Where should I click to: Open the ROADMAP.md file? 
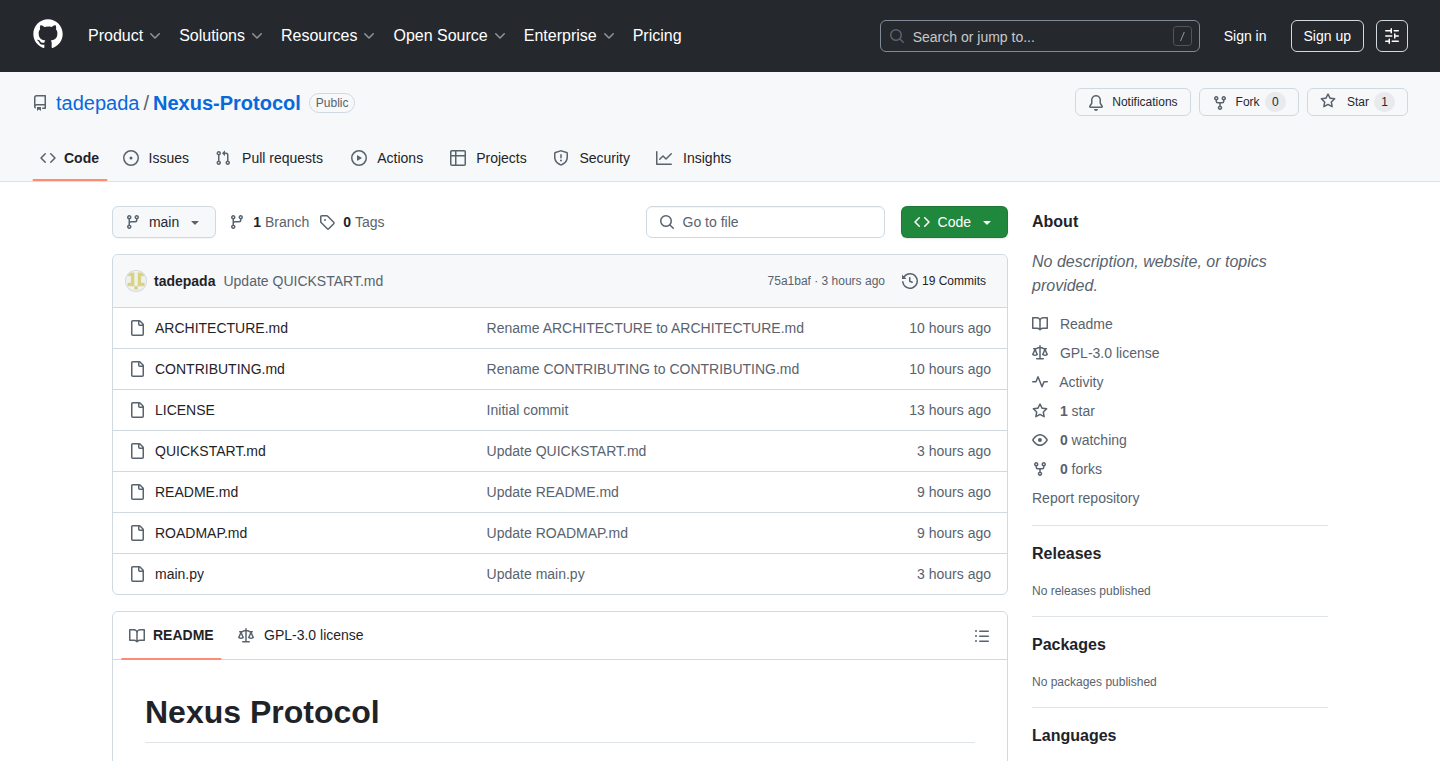(201, 533)
